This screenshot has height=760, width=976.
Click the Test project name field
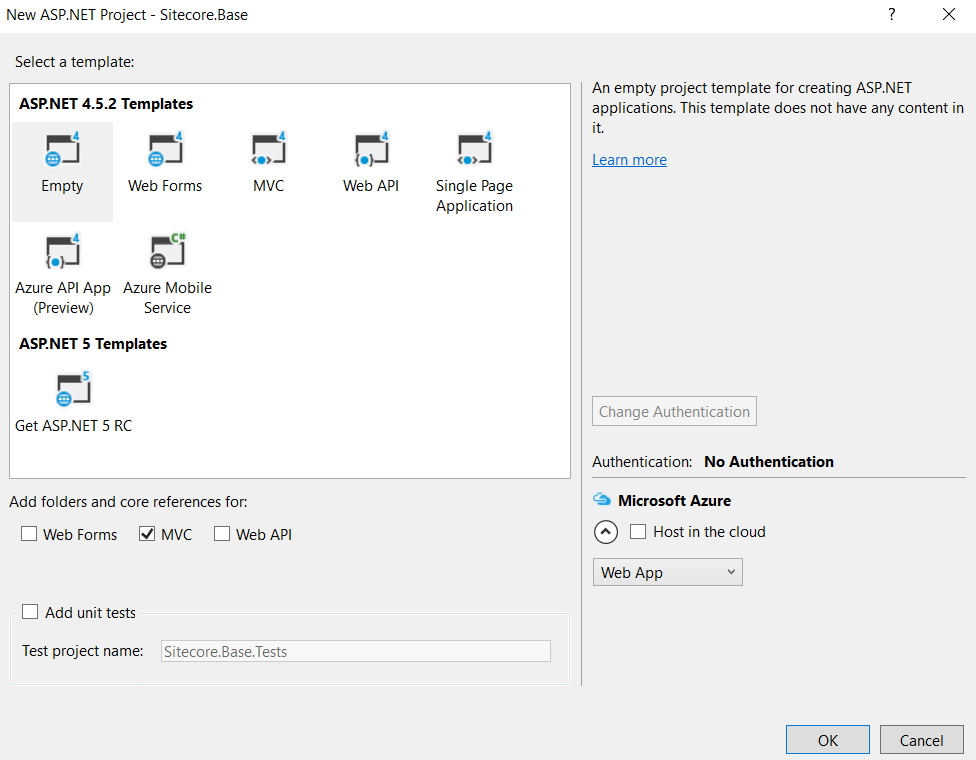click(x=355, y=651)
